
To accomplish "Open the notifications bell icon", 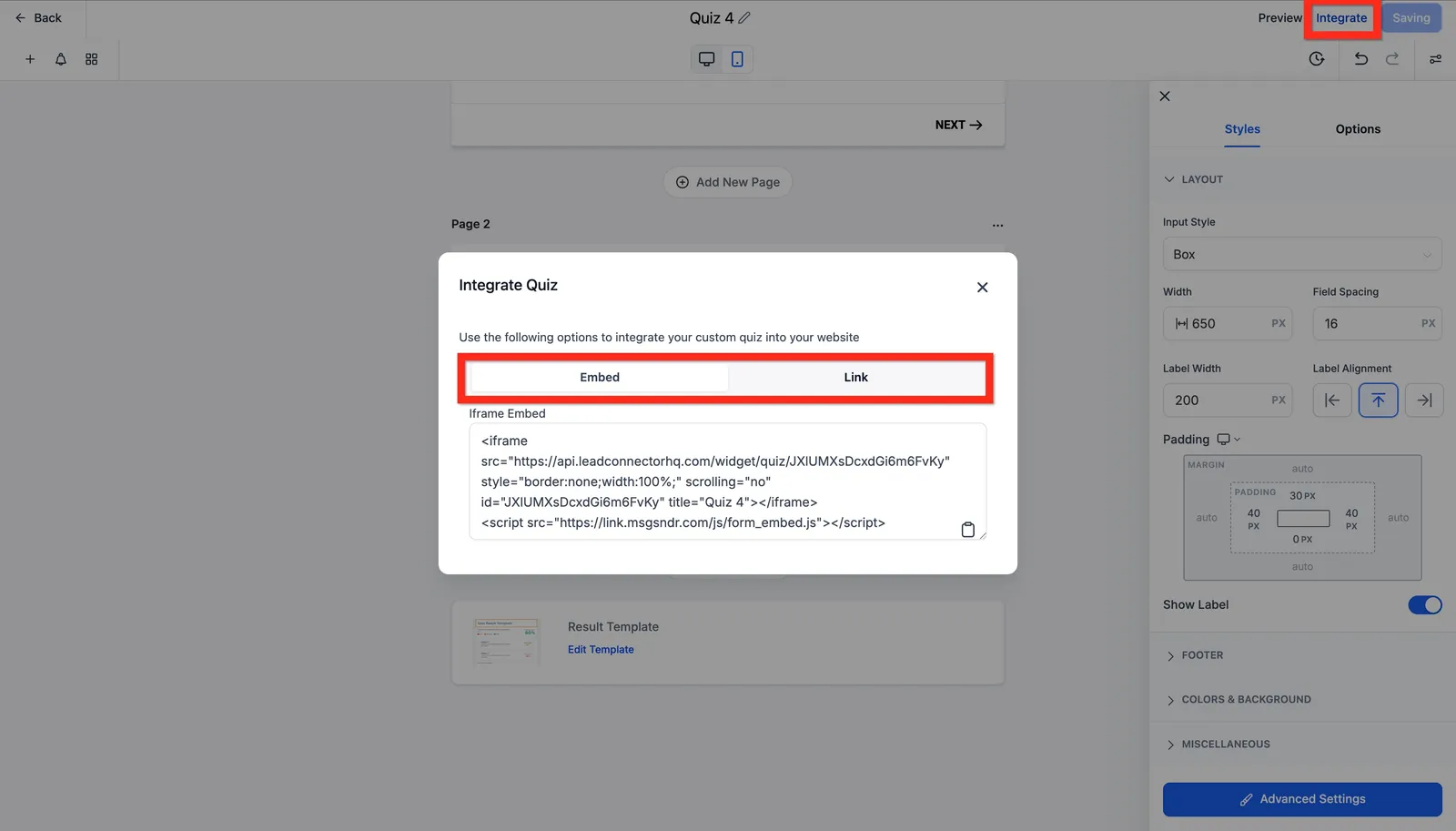I will click(61, 59).
